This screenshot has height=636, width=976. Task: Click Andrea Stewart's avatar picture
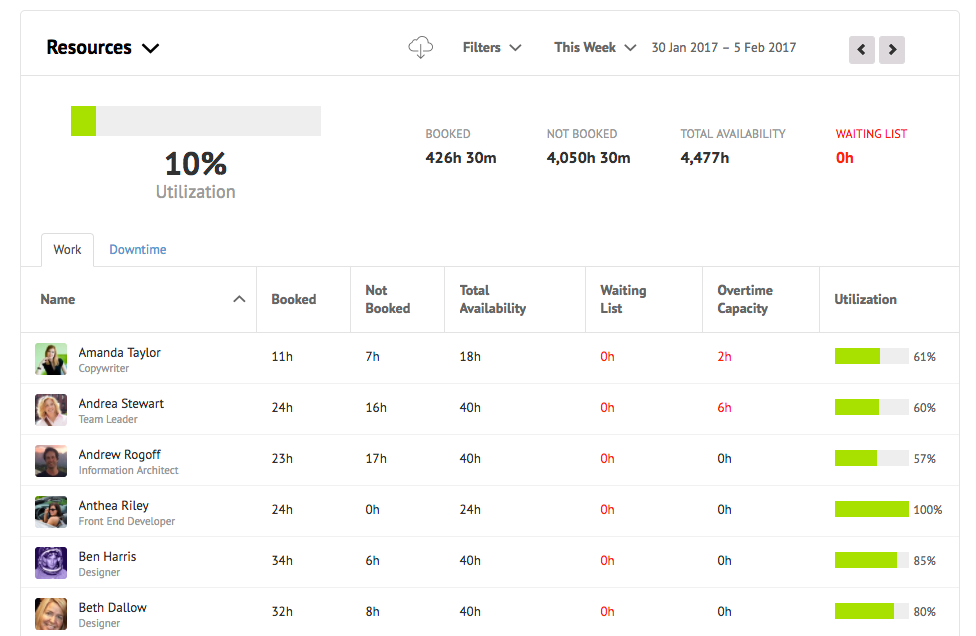click(51, 410)
